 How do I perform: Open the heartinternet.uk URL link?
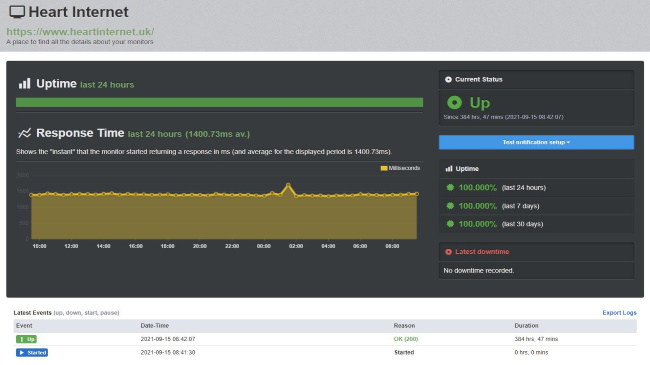(x=80, y=32)
